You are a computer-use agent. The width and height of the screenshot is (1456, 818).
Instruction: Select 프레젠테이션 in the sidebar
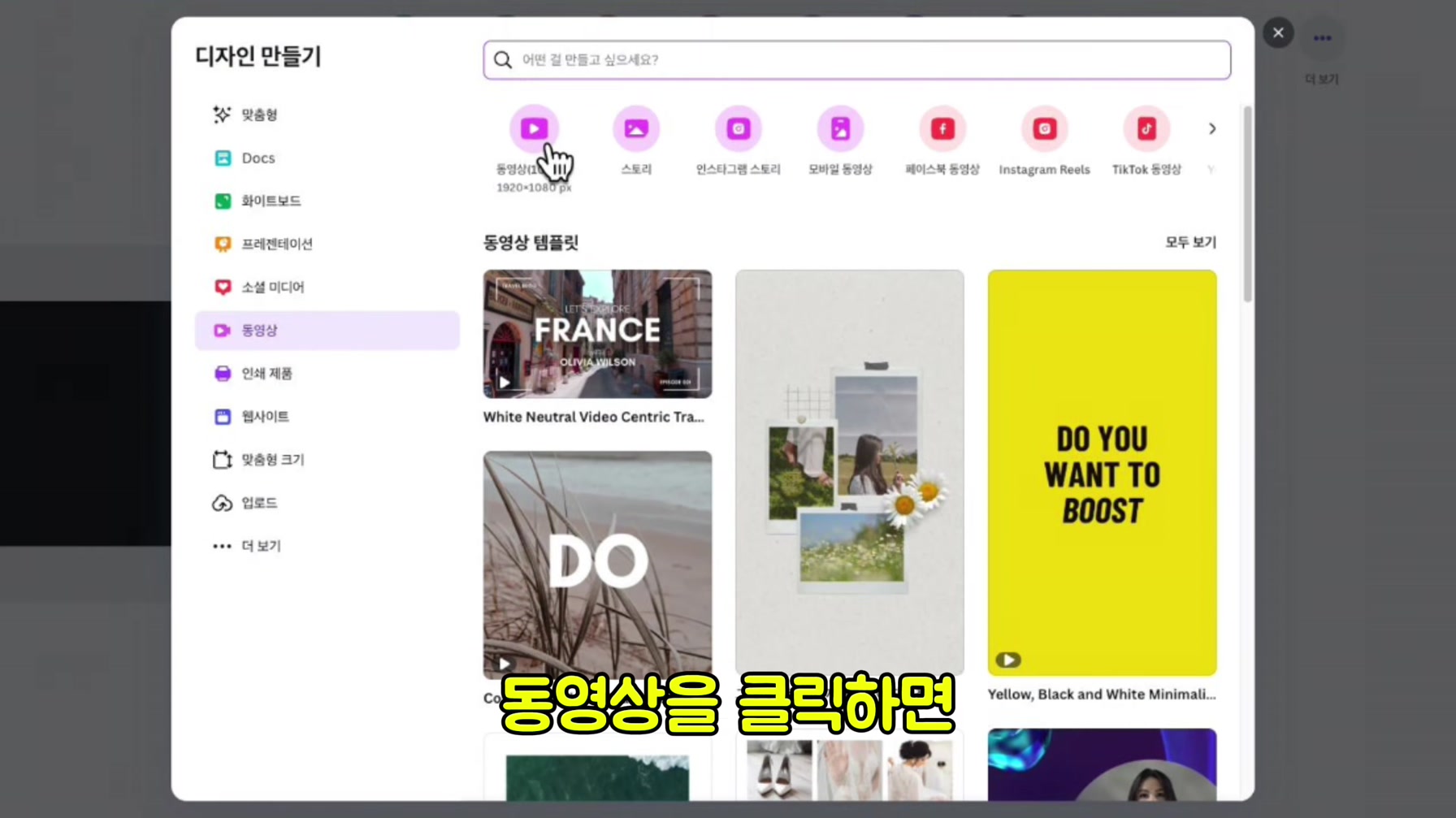(327, 244)
